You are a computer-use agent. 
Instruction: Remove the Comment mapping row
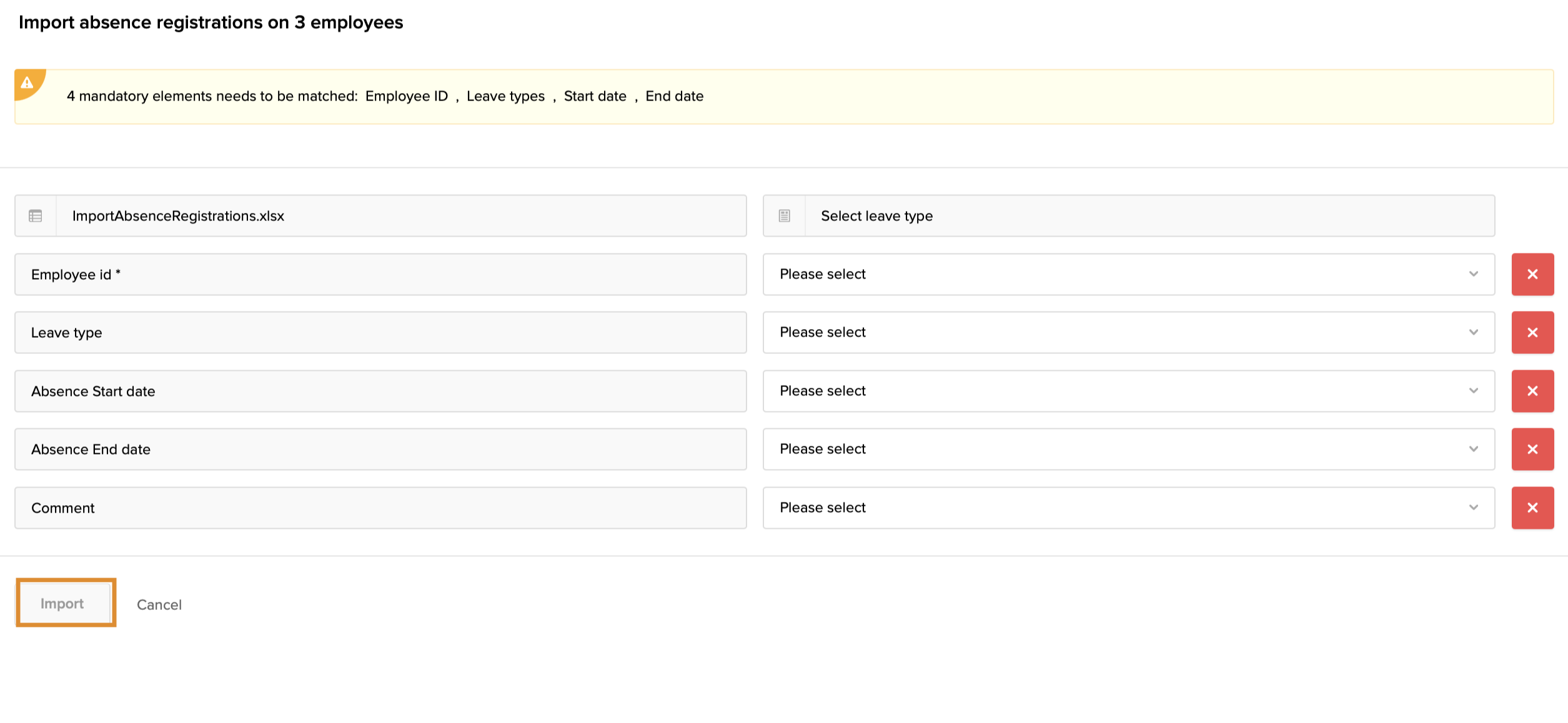[x=1532, y=508]
